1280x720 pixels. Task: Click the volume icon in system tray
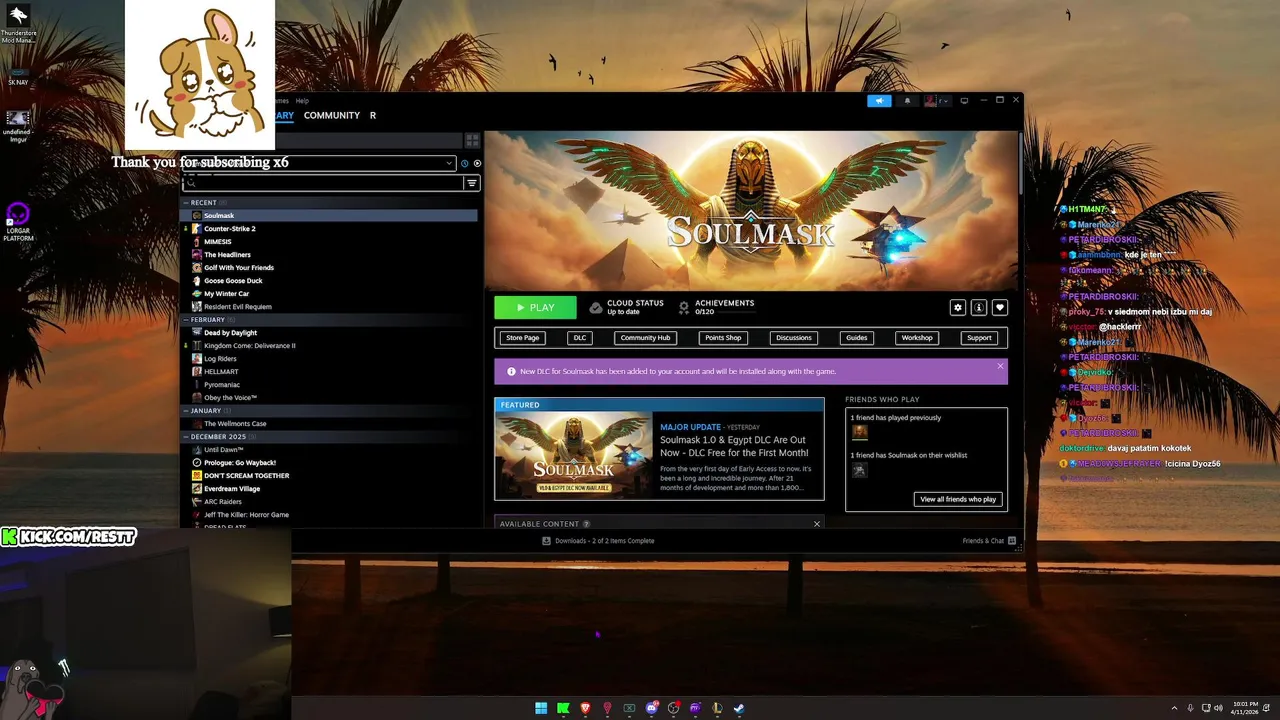pos(1217,708)
